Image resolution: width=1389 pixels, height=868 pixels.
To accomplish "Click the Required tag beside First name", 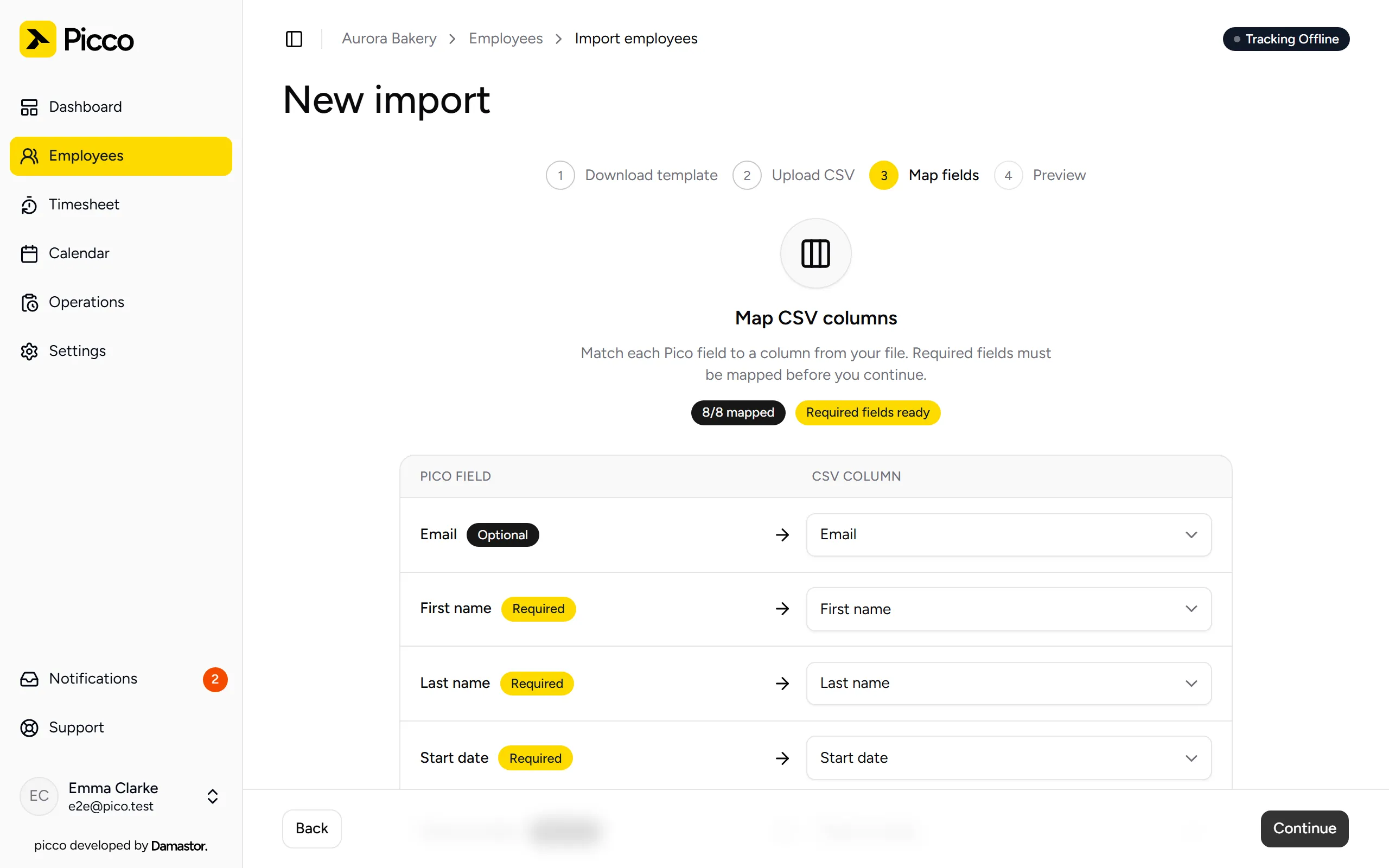I will tap(538, 609).
